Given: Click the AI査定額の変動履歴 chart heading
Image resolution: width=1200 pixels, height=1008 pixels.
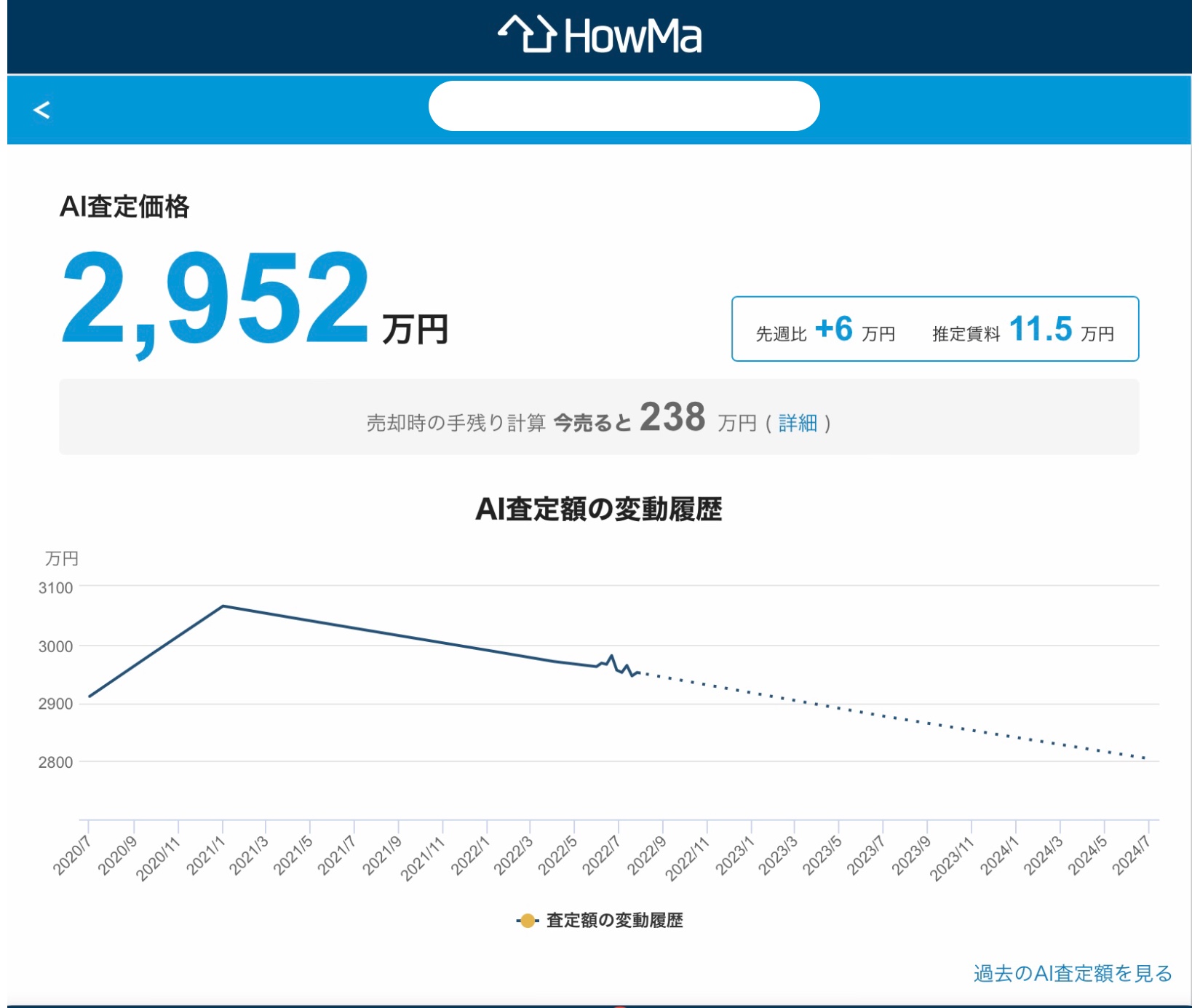Looking at the screenshot, I should (598, 509).
